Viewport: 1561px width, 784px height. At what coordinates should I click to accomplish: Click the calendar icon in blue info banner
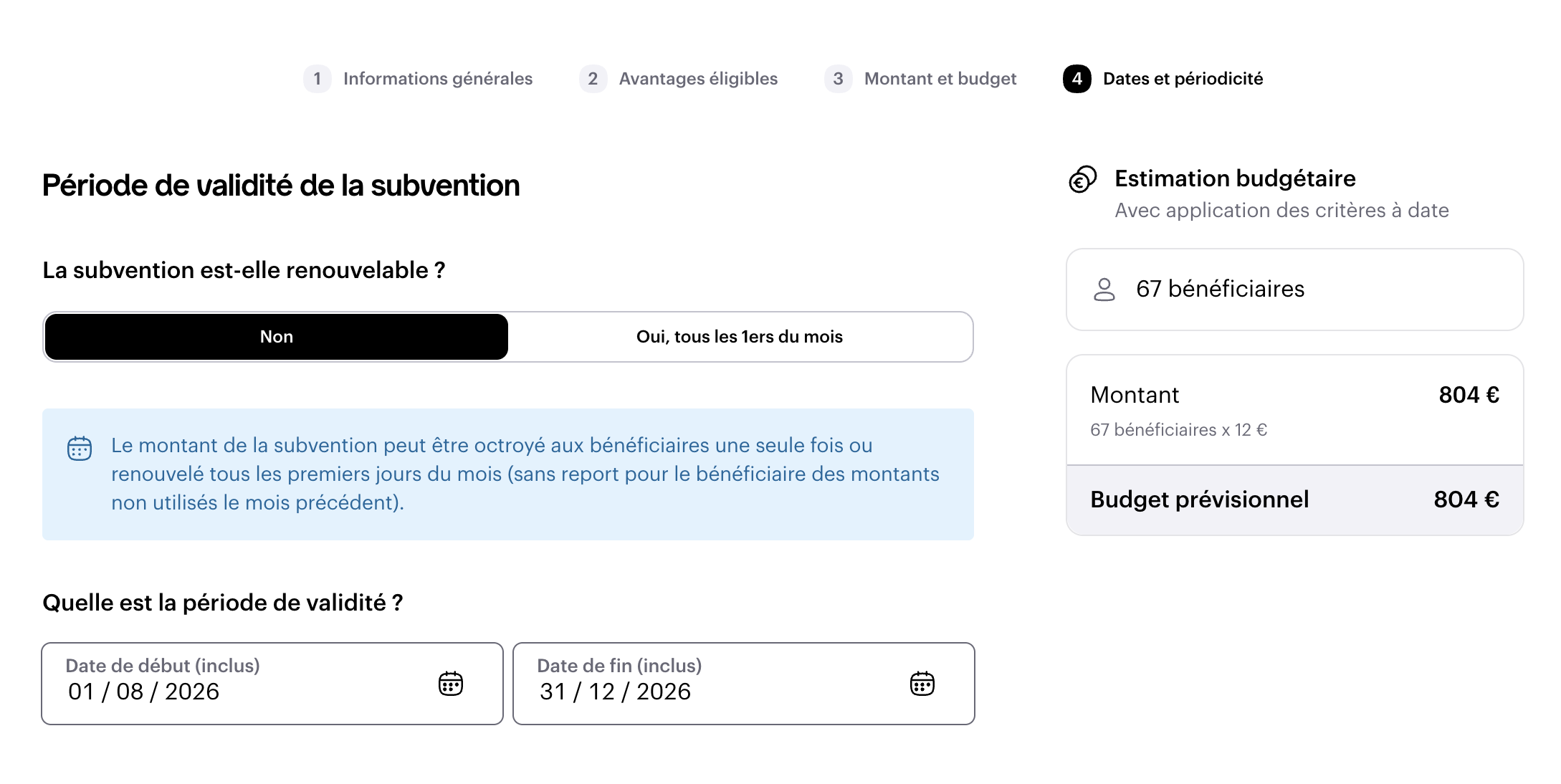tap(80, 449)
